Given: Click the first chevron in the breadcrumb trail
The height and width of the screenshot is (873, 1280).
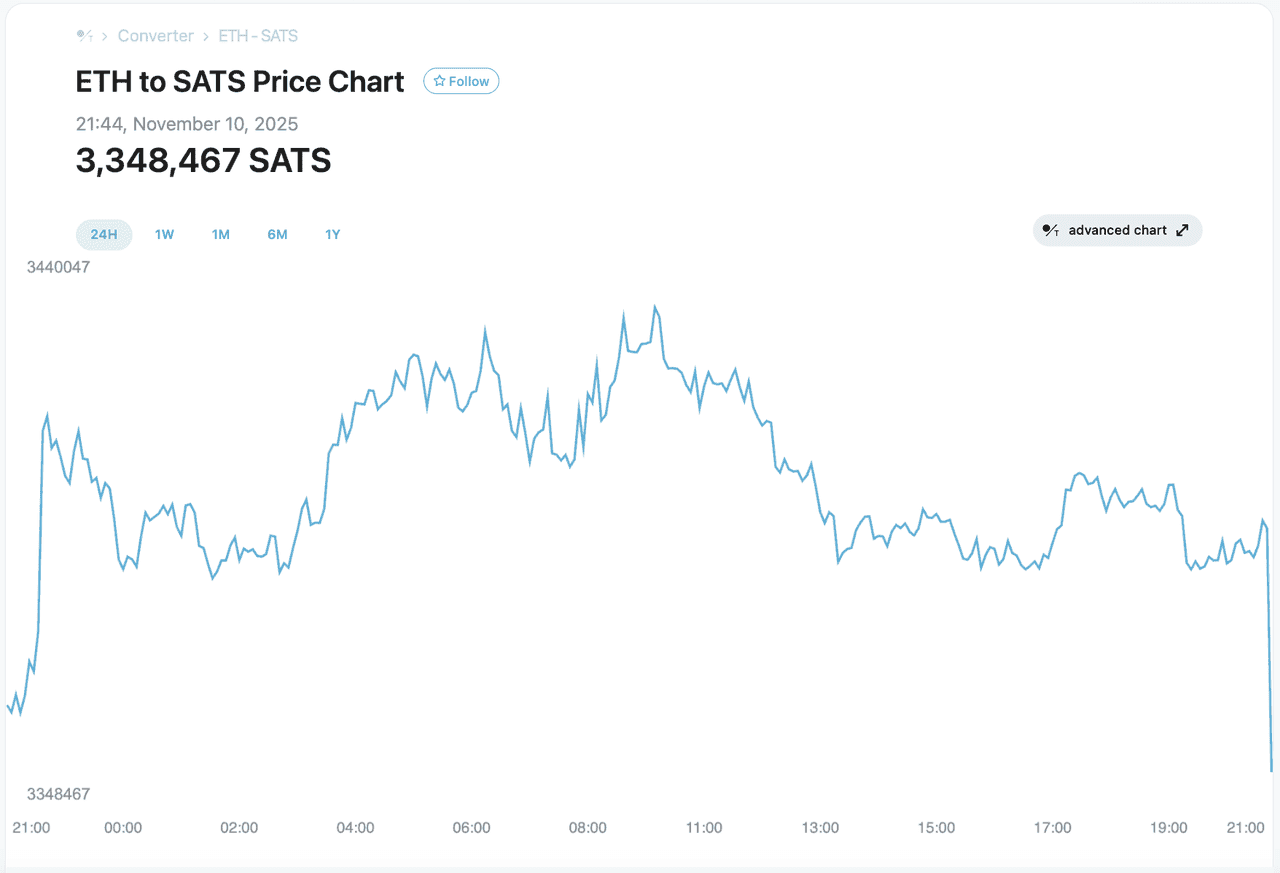Looking at the screenshot, I should click(x=103, y=36).
